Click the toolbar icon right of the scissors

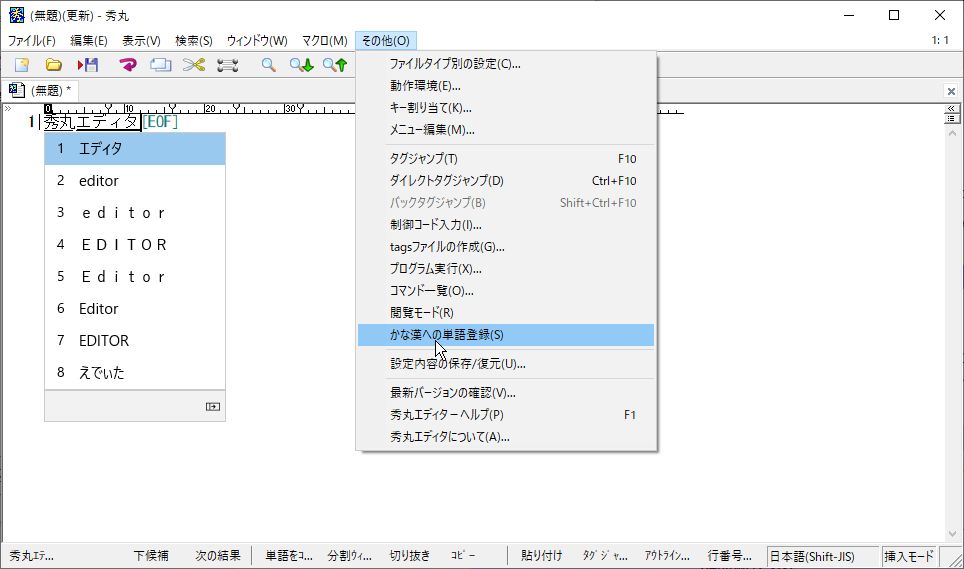227,65
